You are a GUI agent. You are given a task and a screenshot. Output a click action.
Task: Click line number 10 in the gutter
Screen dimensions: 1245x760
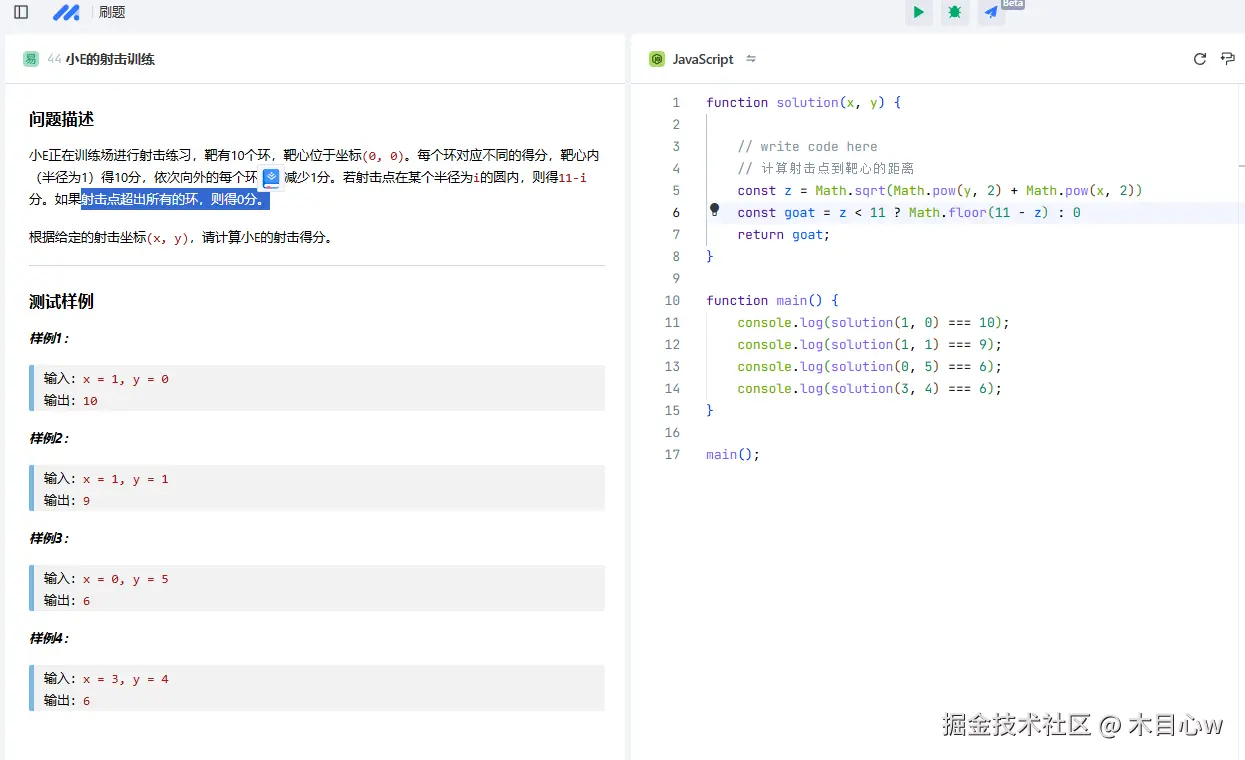click(672, 300)
